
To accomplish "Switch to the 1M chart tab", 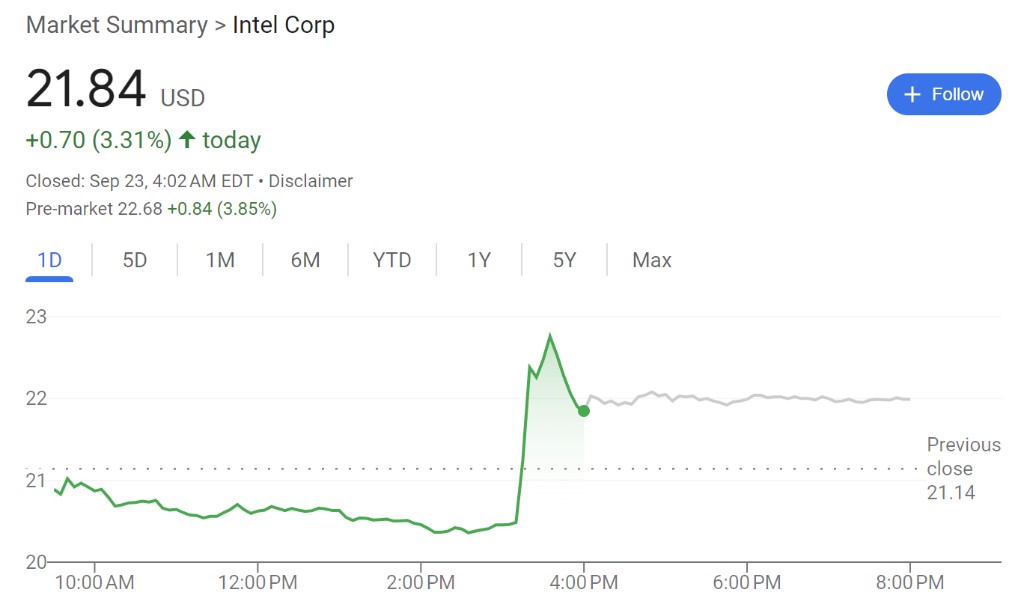I will coord(220,260).
